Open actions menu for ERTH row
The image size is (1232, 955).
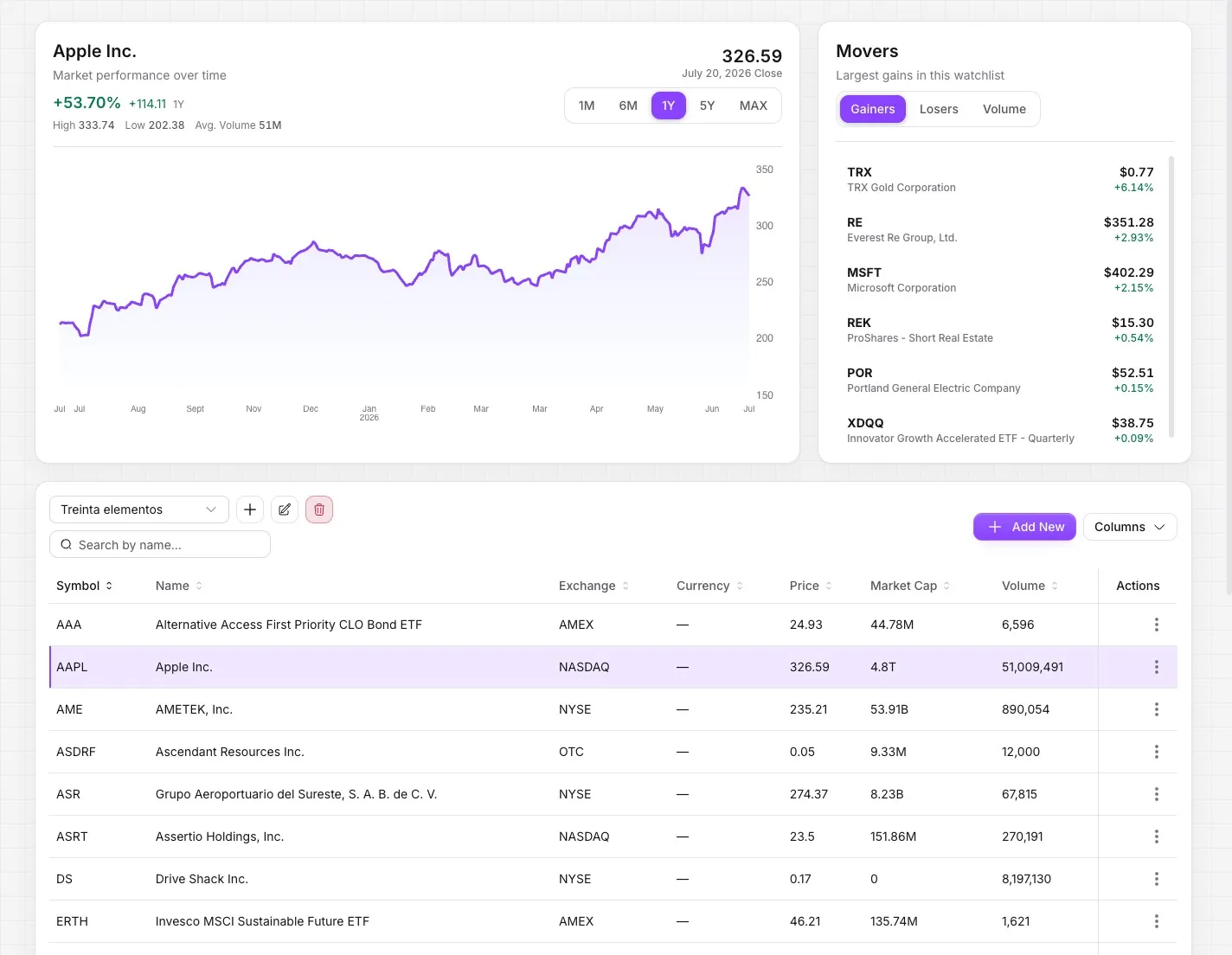click(x=1157, y=921)
